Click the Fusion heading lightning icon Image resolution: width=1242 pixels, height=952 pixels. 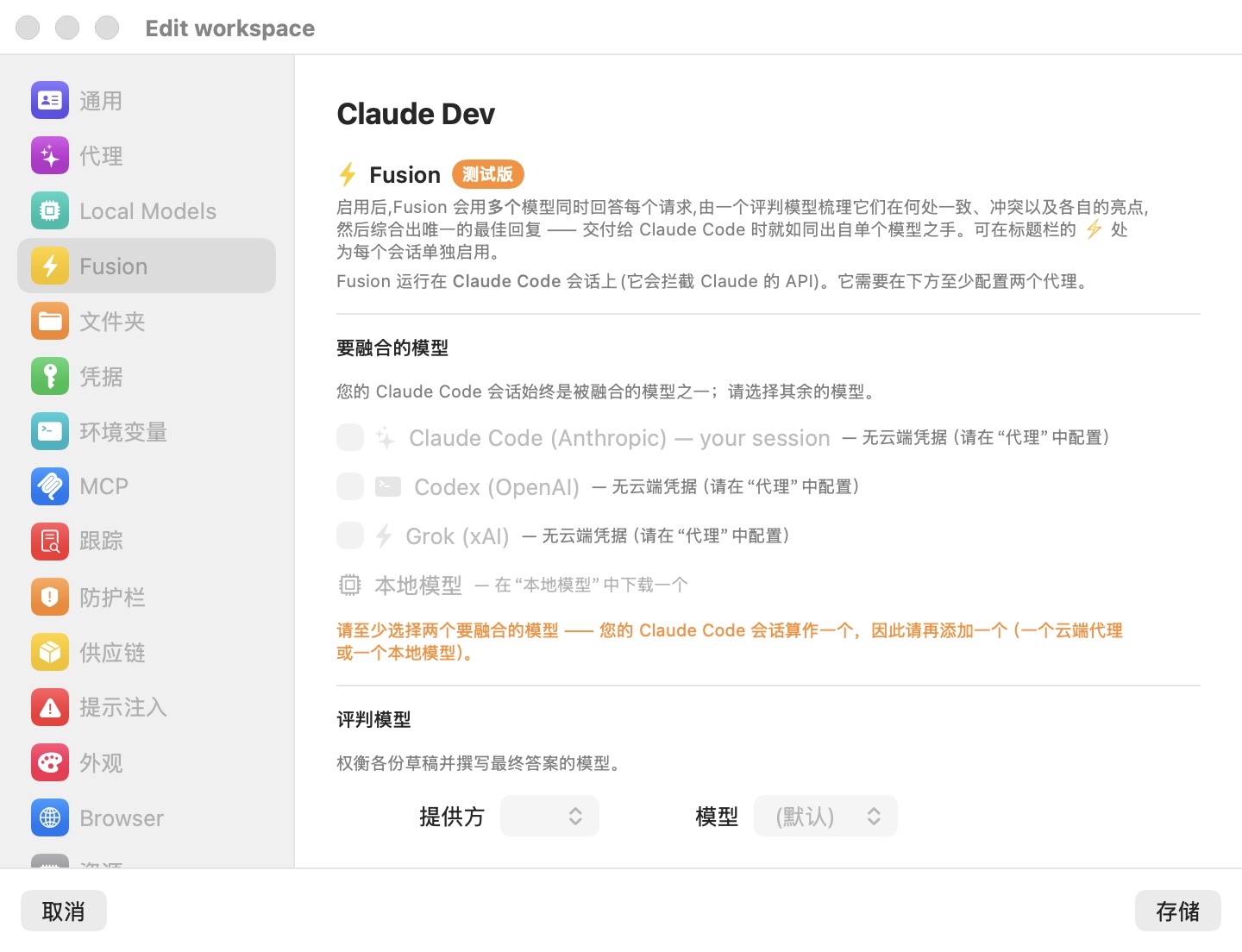pos(348,175)
